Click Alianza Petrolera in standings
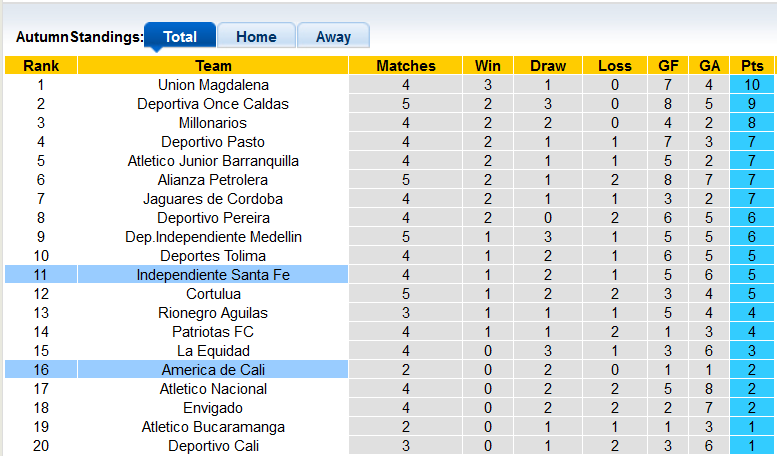The width and height of the screenshot is (777, 456). [213, 180]
